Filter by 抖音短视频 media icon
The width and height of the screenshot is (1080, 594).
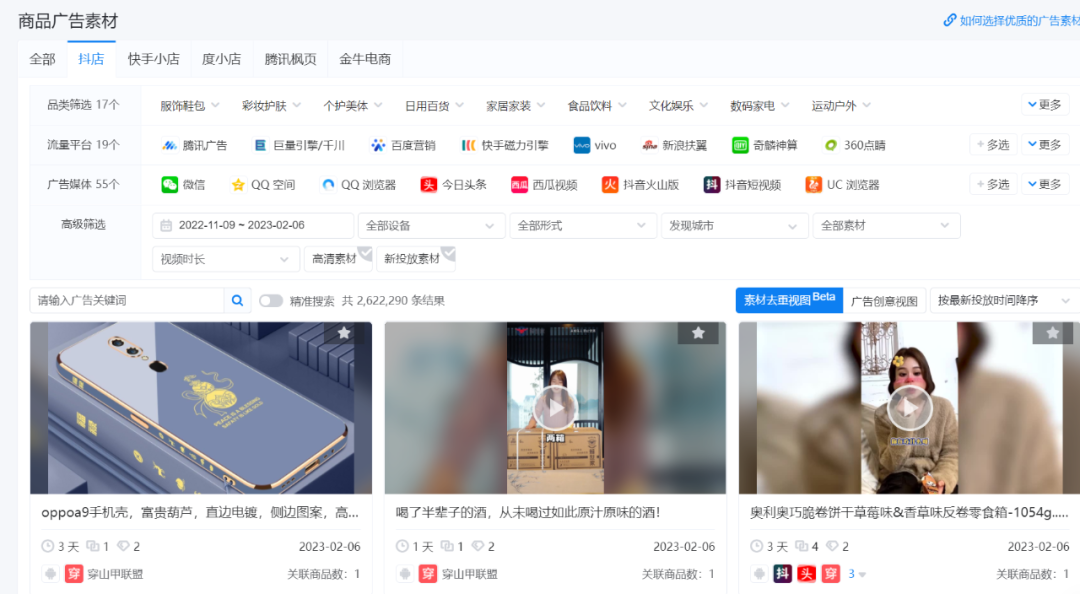coord(712,185)
